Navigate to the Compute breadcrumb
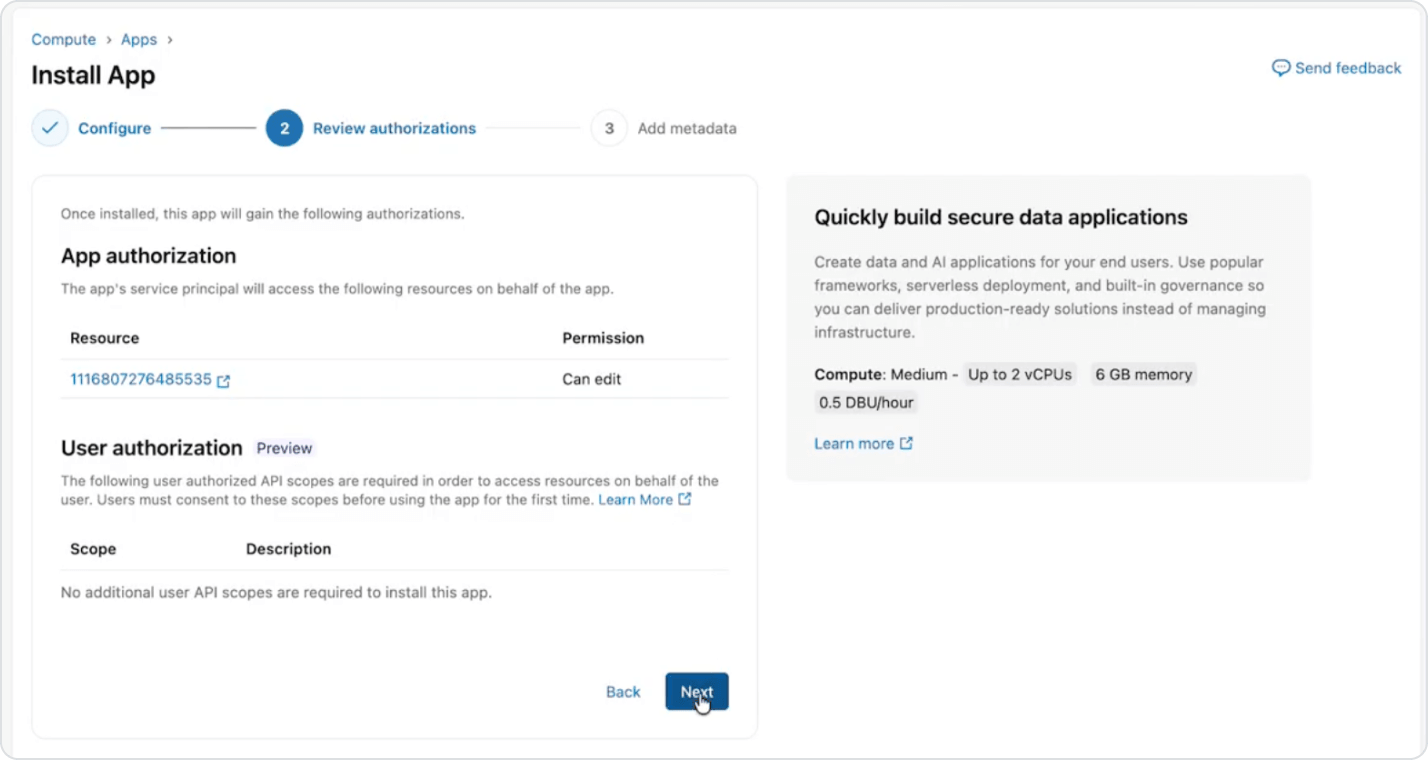This screenshot has width=1428, height=760. [x=63, y=39]
